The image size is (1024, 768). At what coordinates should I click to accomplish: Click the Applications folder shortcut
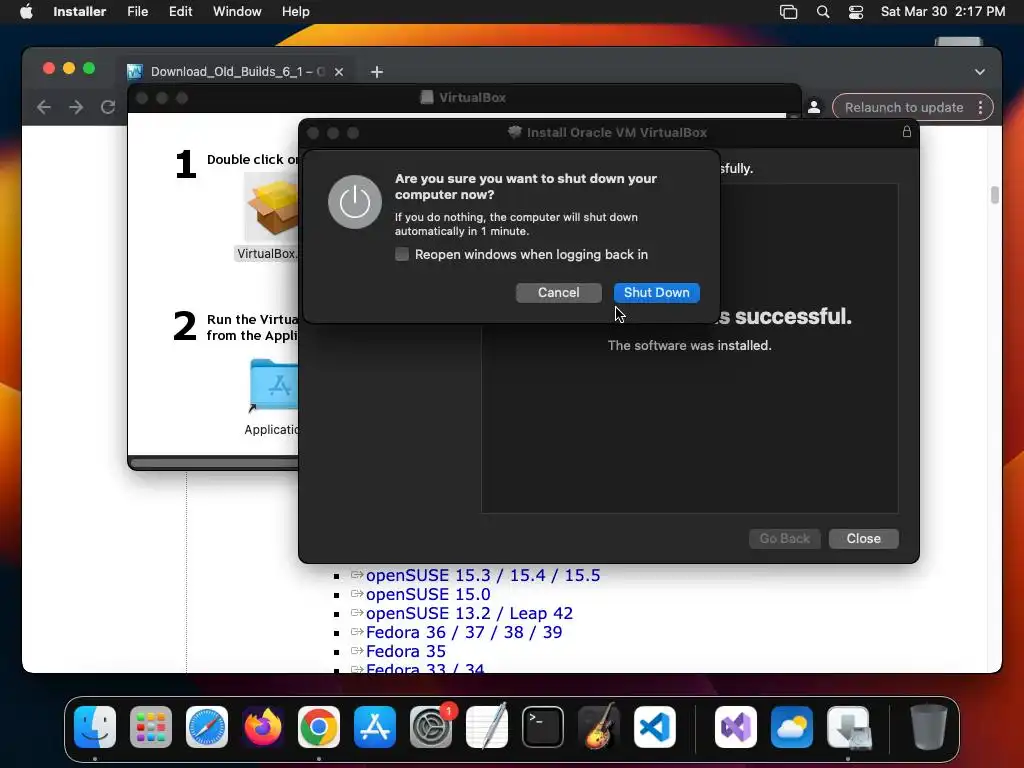pyautogui.click(x=273, y=384)
